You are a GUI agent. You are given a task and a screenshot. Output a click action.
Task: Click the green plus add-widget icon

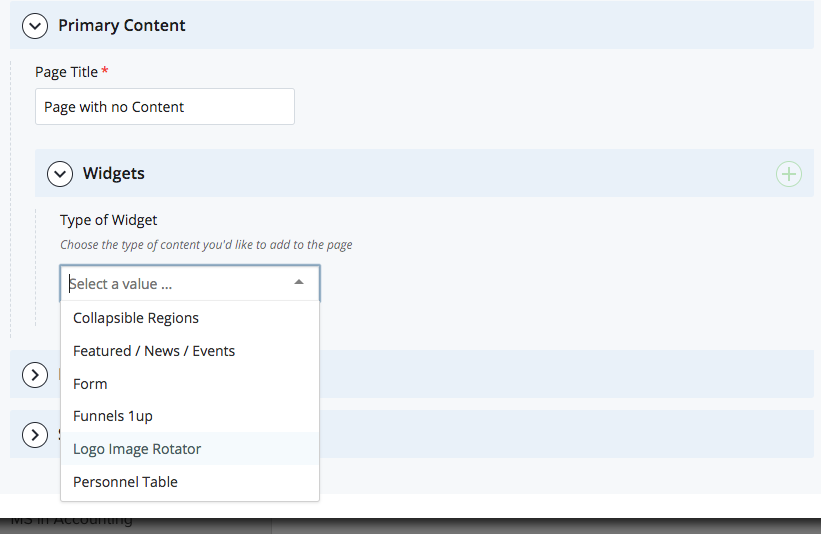[x=789, y=174]
